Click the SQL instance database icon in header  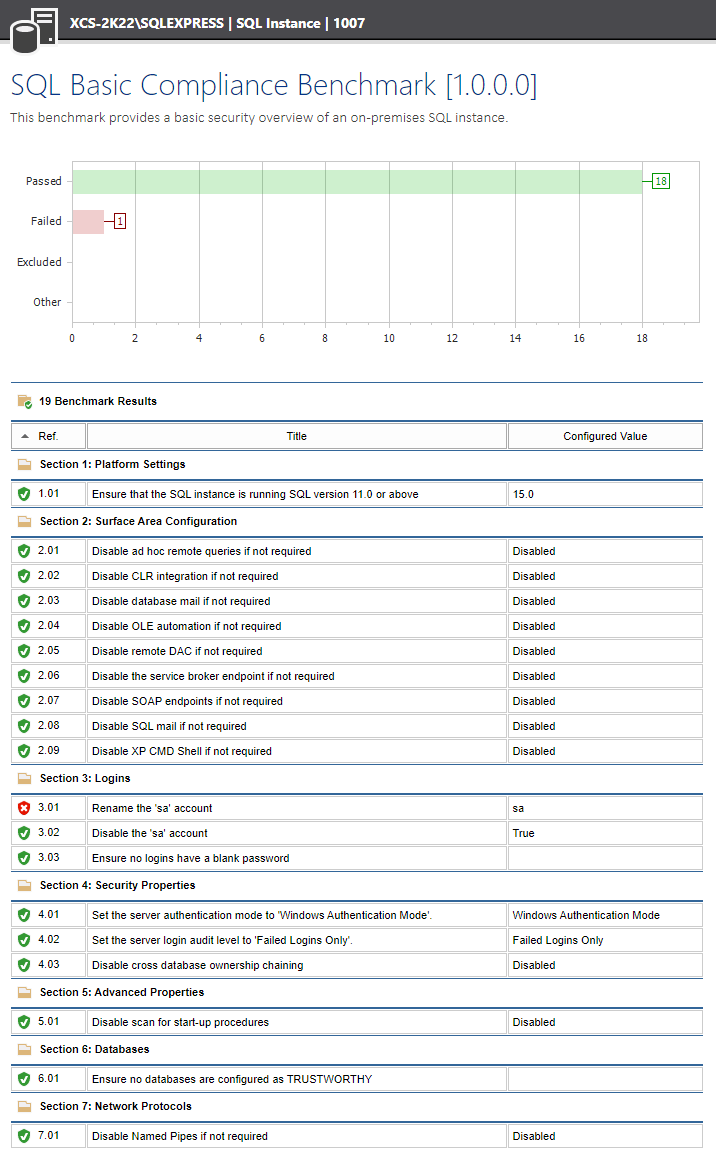coord(33,30)
